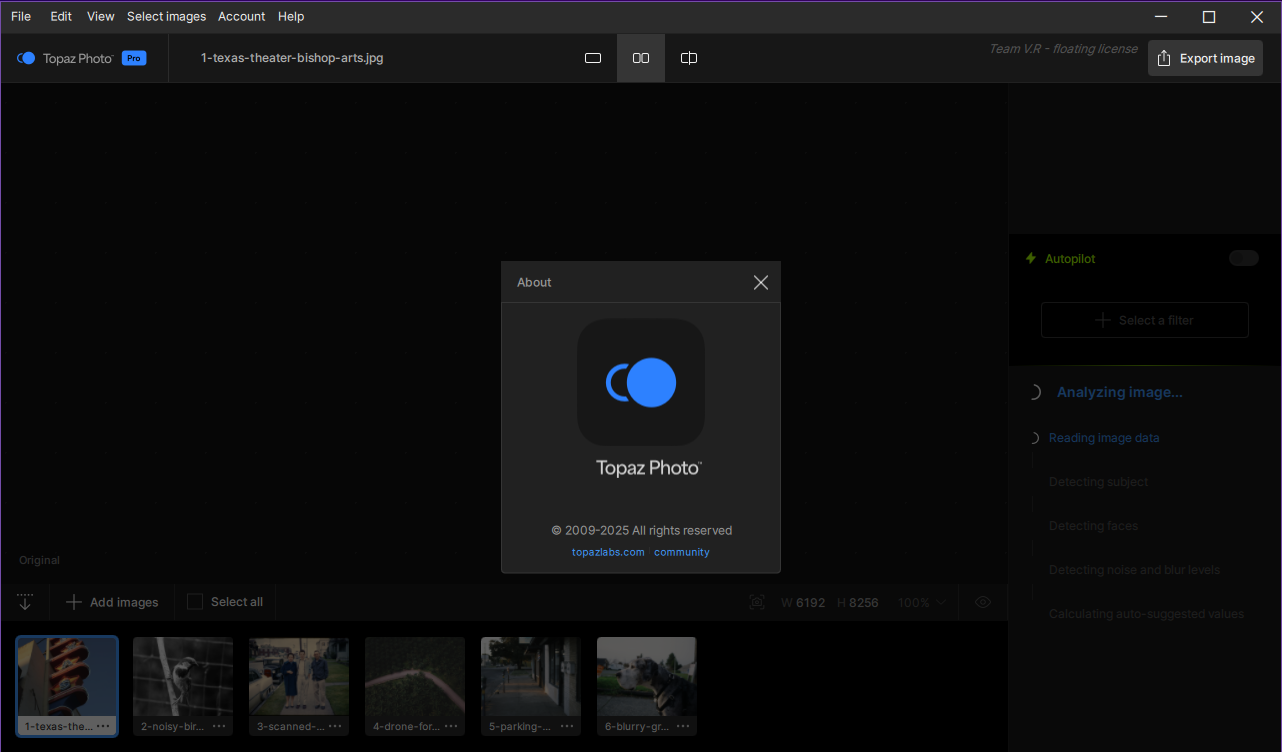Maximize the Topaz Photo window
The height and width of the screenshot is (752, 1282).
pyautogui.click(x=1209, y=16)
